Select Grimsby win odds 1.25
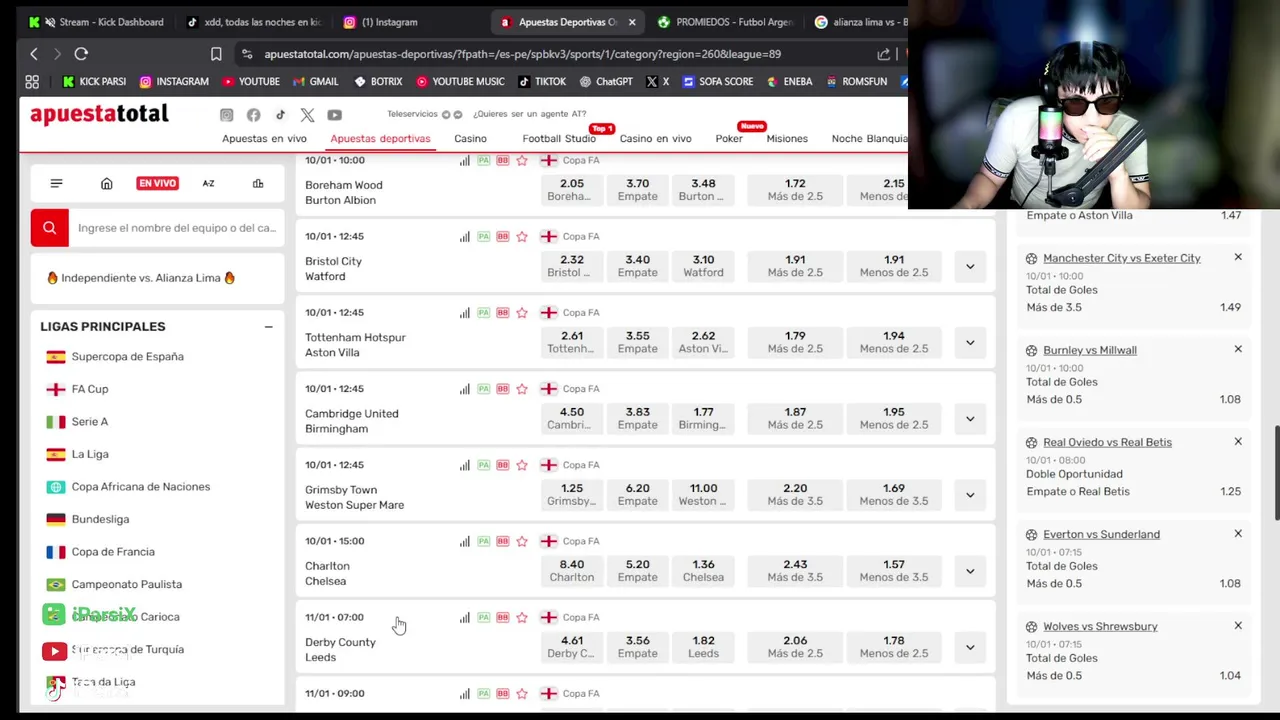 [572, 494]
